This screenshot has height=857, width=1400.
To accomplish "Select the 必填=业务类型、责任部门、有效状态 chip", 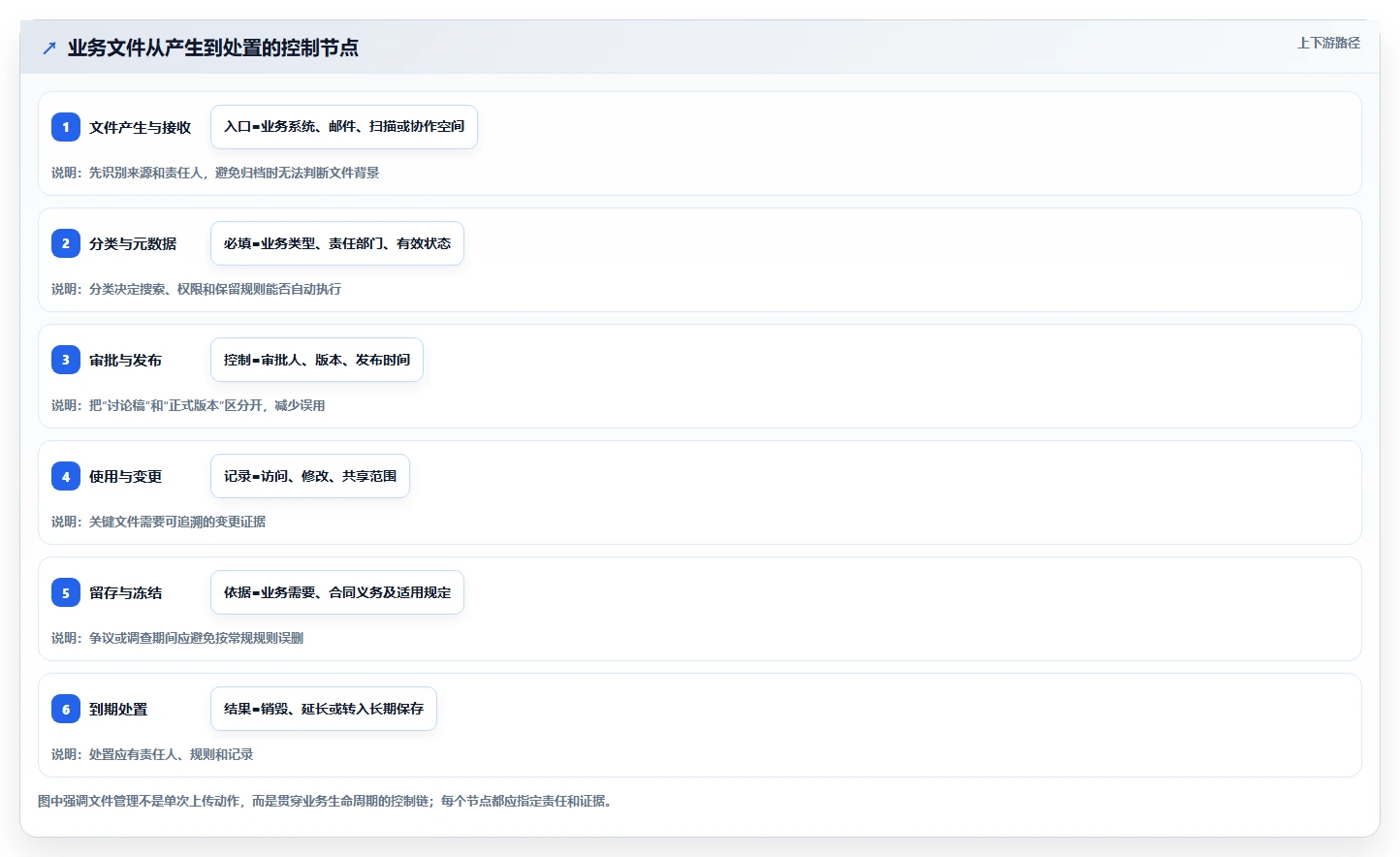I will [337, 243].
